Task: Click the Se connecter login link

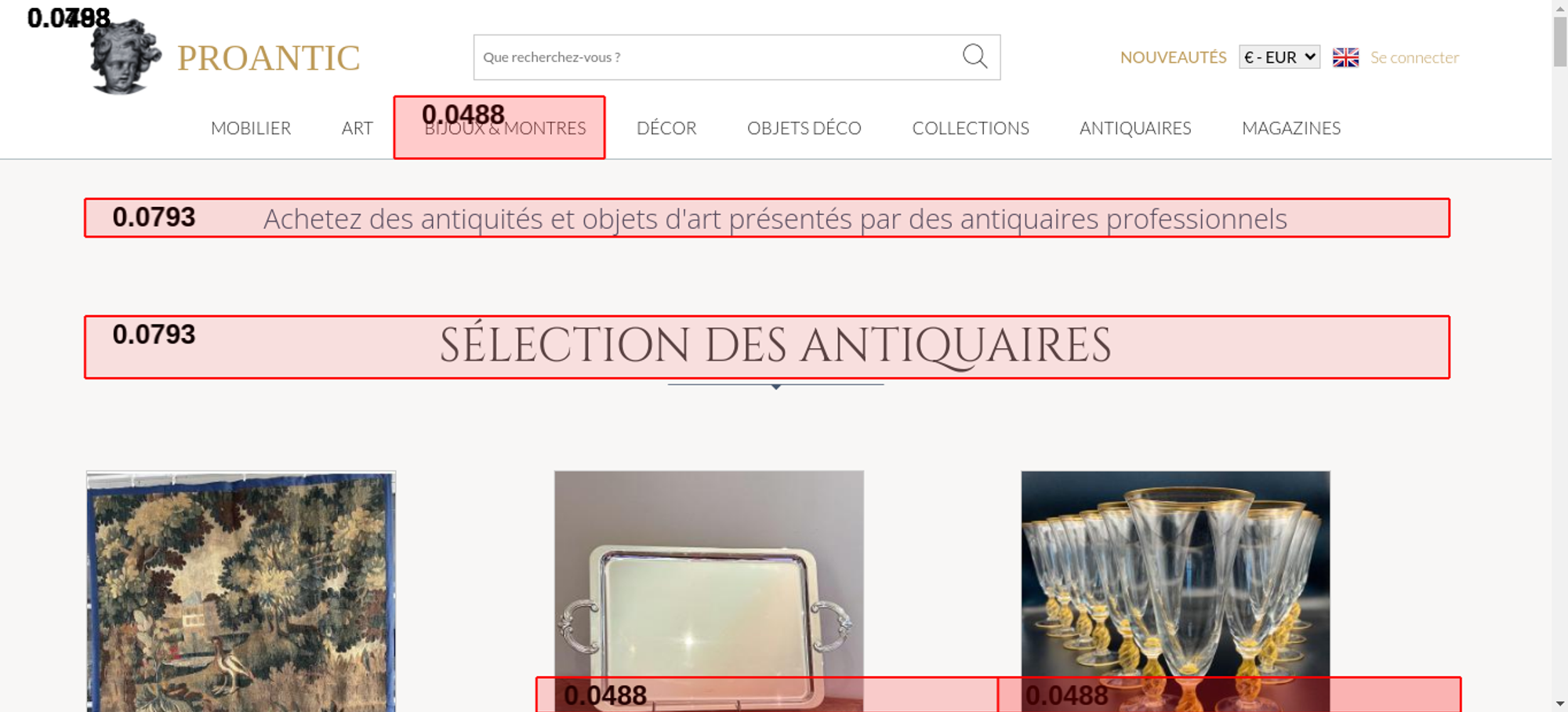Action: click(1414, 57)
